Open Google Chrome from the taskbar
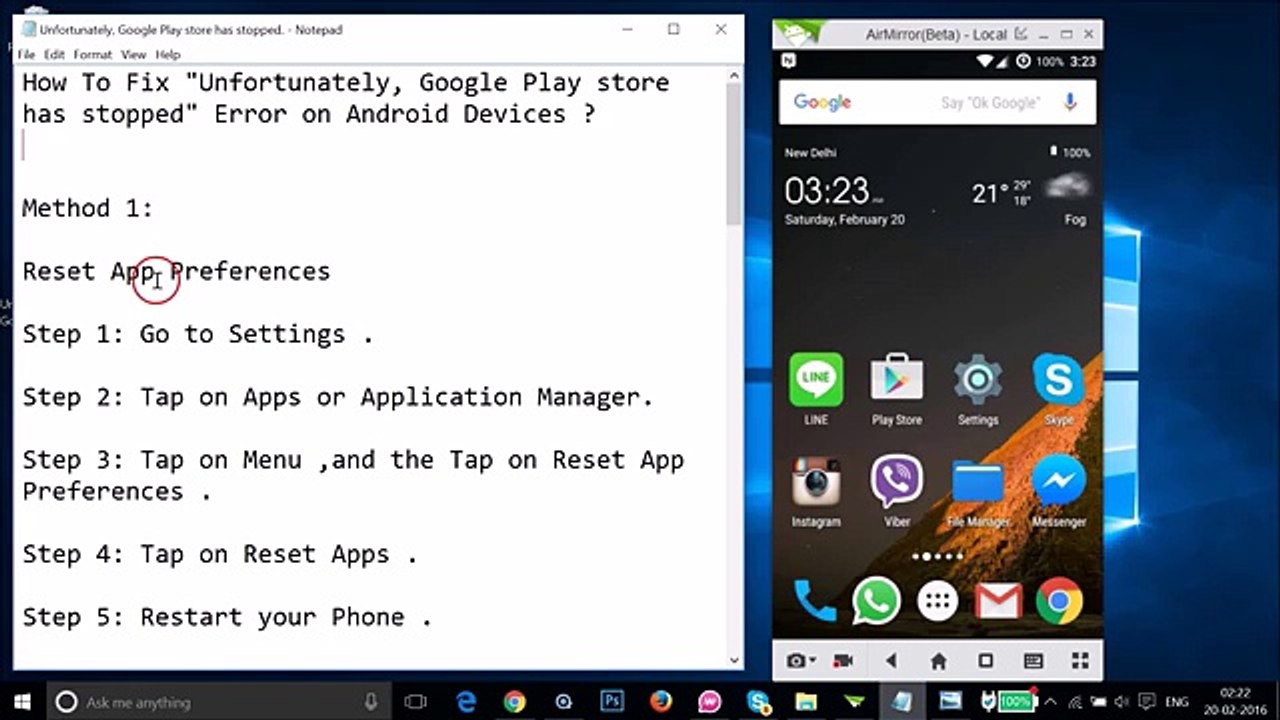The height and width of the screenshot is (720, 1280). (515, 702)
